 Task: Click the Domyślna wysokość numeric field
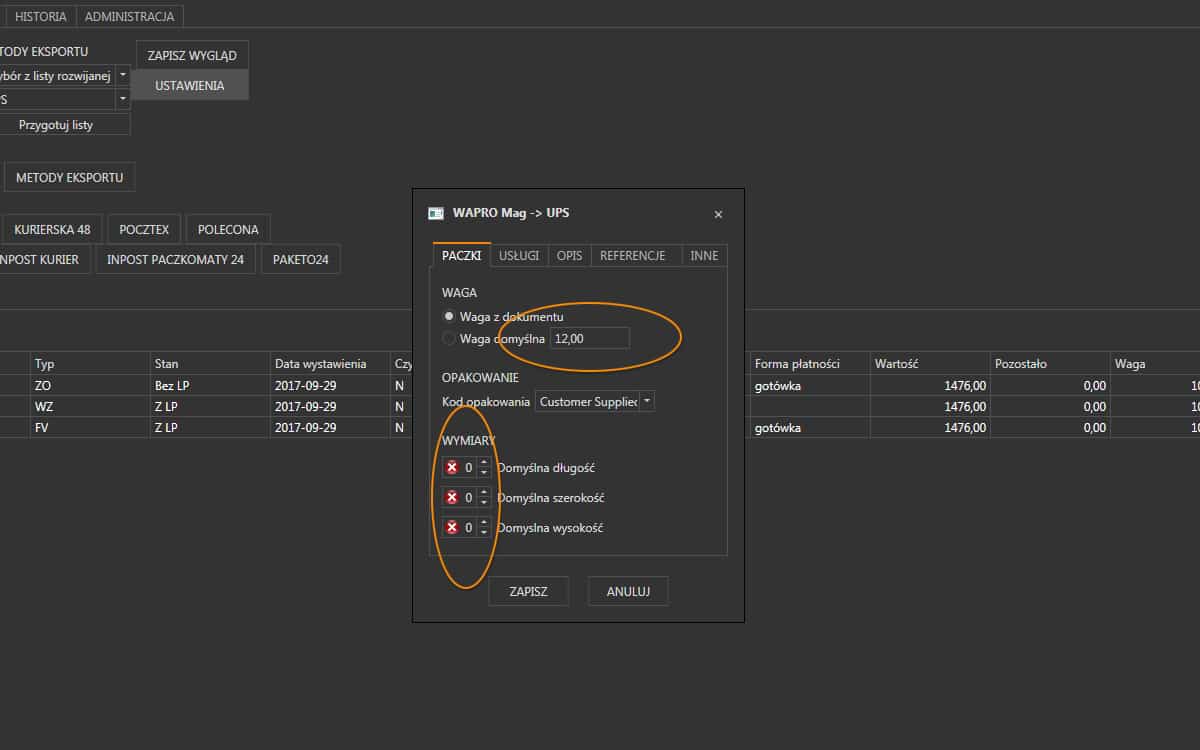coord(468,527)
